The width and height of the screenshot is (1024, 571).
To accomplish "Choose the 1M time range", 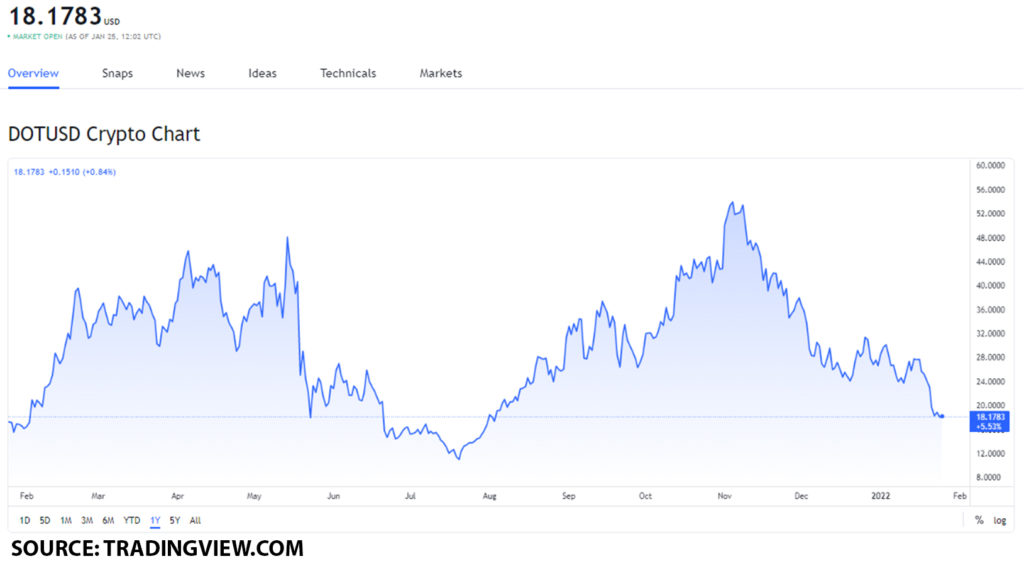I will pos(66,521).
